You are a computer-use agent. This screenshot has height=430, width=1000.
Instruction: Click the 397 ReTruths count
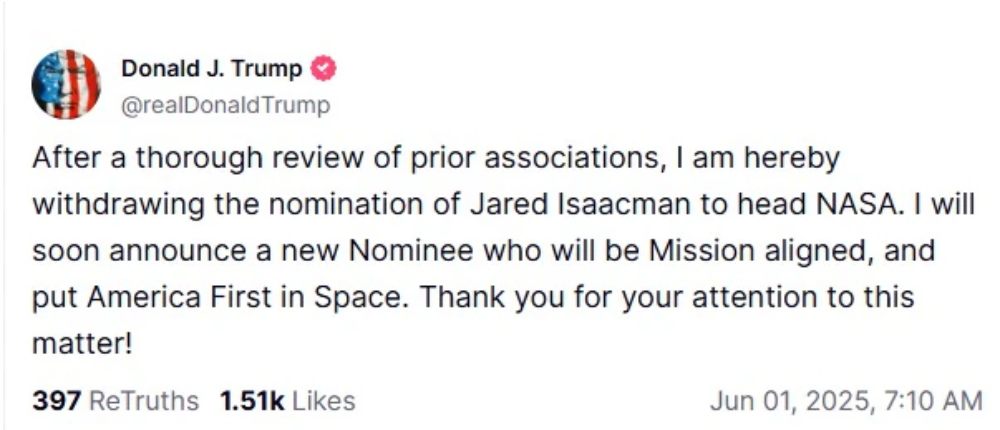[x=56, y=401]
